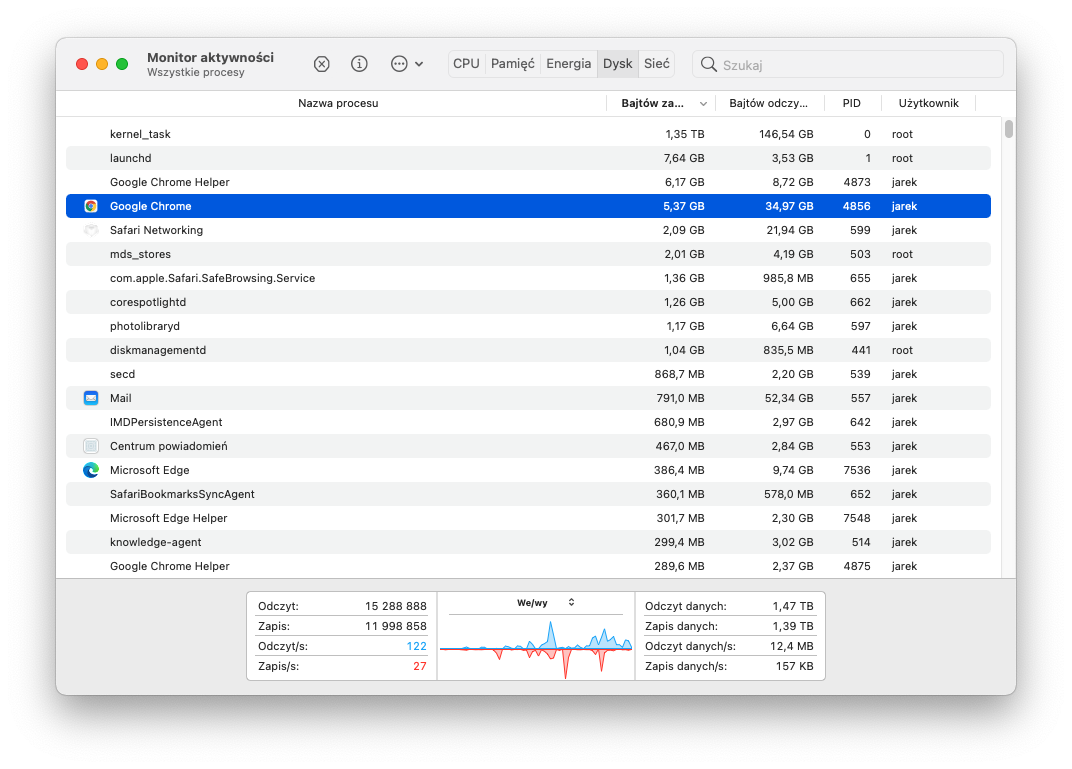This screenshot has width=1072, height=769.
Task: Select the SafariBookmarksSyncAgent process
Action: (x=528, y=494)
